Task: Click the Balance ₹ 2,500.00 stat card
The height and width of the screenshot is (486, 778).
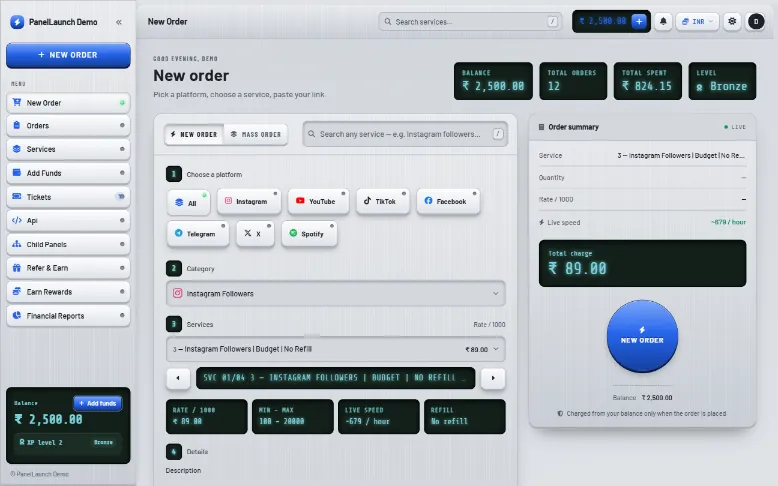Action: (493, 81)
